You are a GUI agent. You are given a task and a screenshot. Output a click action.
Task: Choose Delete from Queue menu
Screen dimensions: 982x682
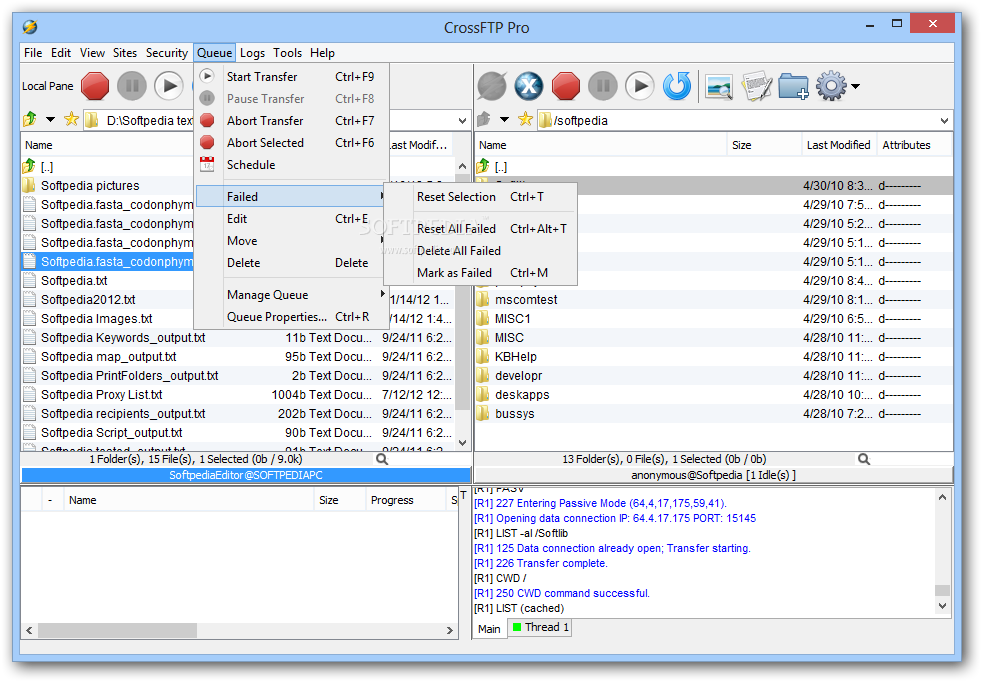(x=289, y=262)
